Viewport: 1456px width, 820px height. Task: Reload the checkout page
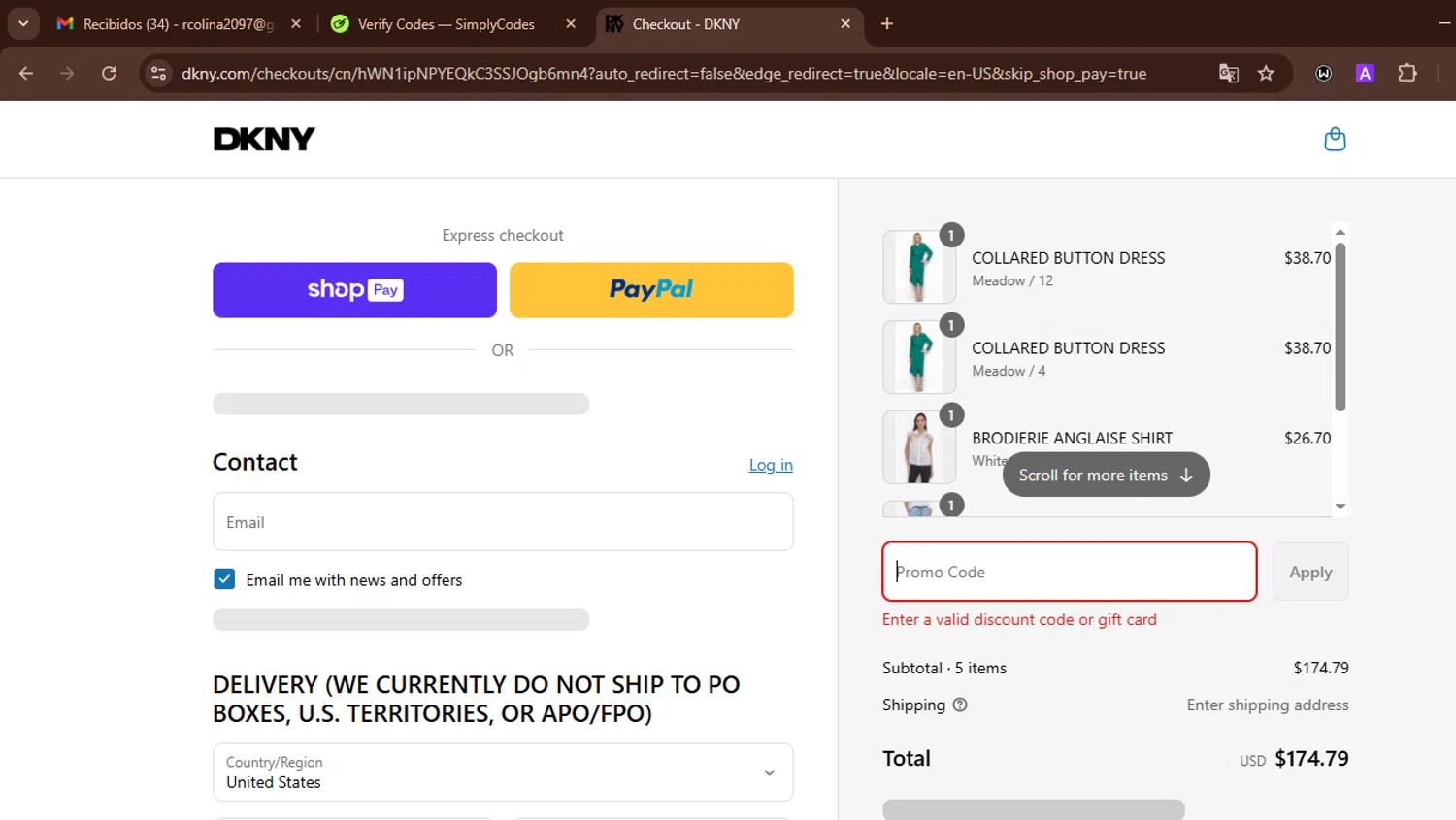tap(109, 73)
